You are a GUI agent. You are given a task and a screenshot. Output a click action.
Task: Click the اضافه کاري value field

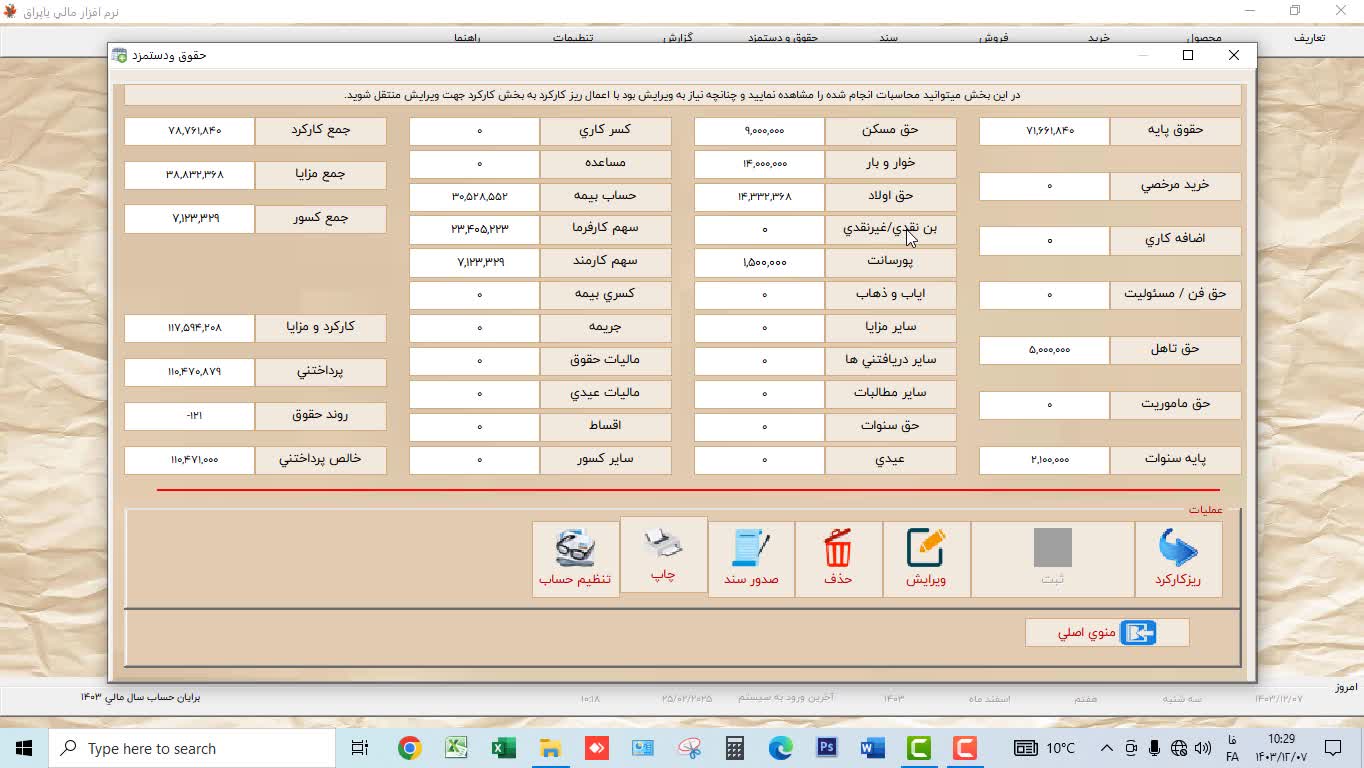(1044, 241)
